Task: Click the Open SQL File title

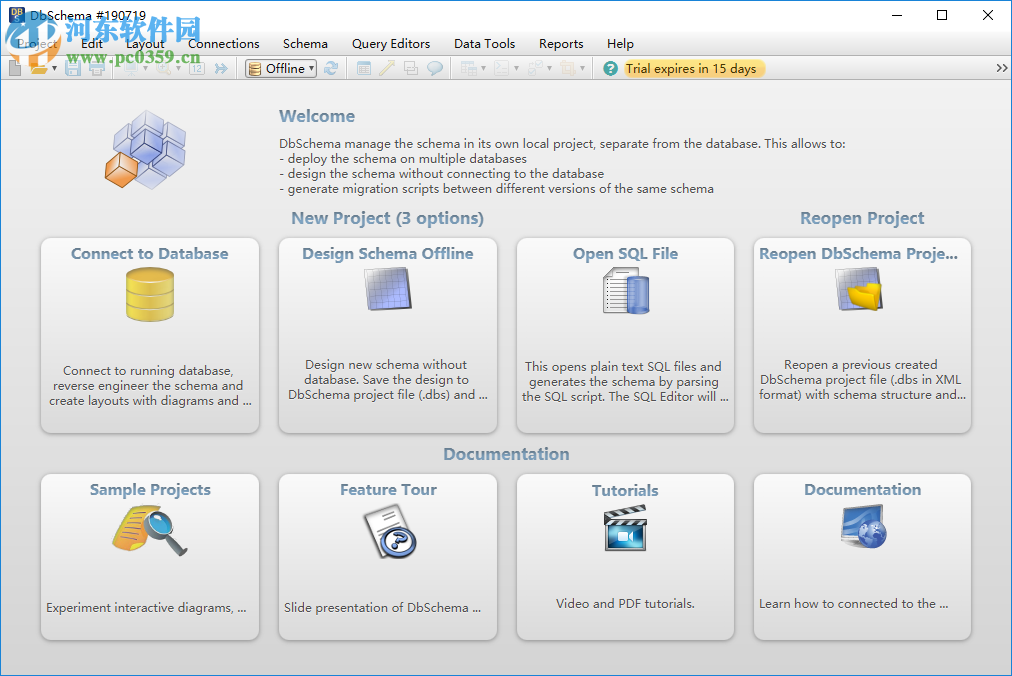Action: click(625, 254)
